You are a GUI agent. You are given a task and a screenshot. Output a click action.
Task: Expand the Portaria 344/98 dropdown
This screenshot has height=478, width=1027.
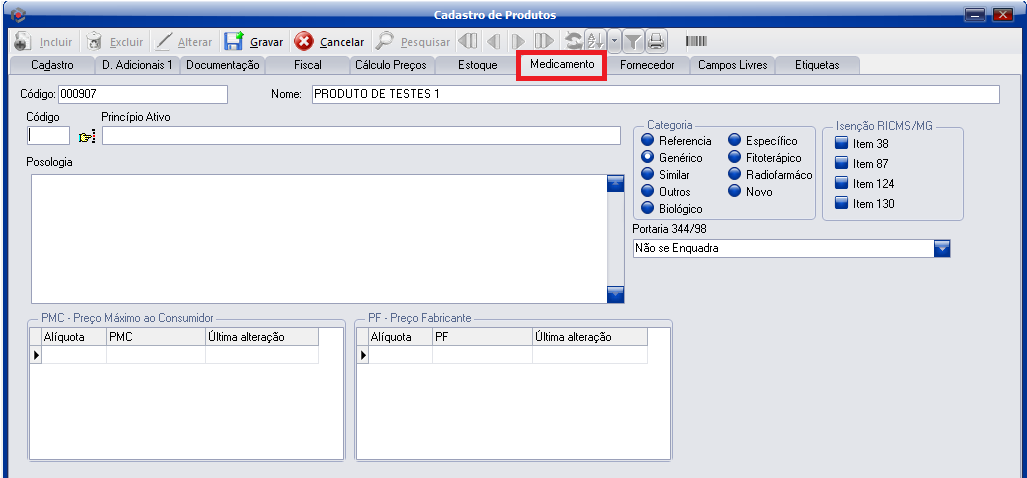tap(941, 249)
